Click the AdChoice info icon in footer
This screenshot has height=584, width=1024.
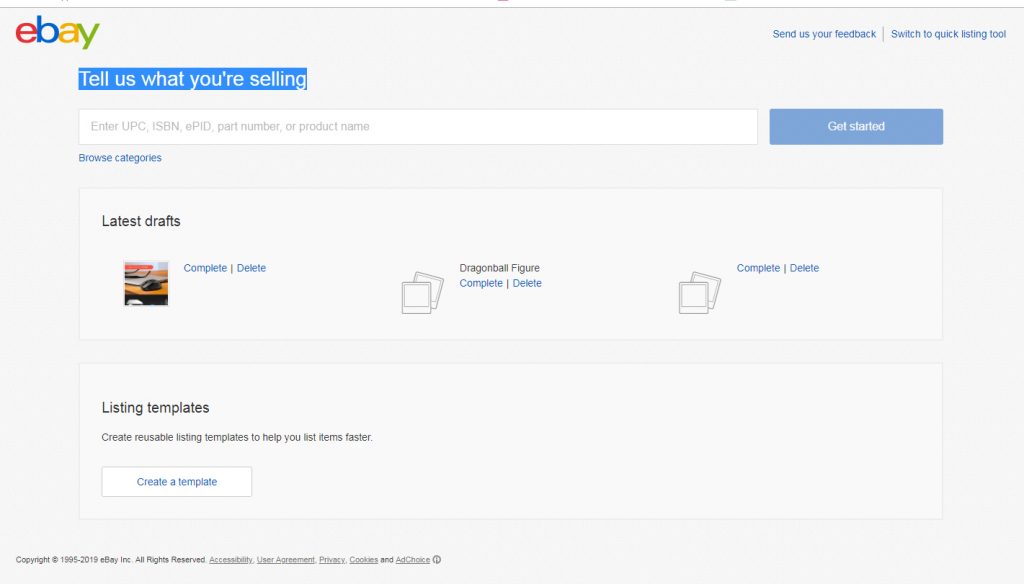437,560
